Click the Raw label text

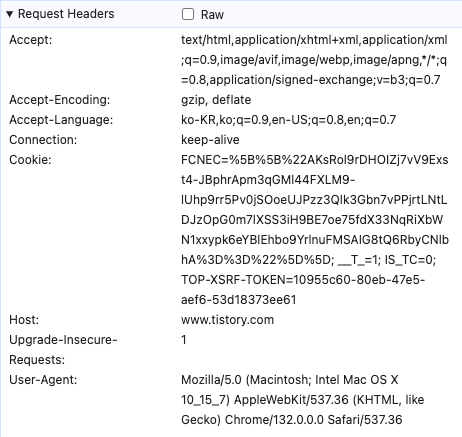click(x=212, y=15)
